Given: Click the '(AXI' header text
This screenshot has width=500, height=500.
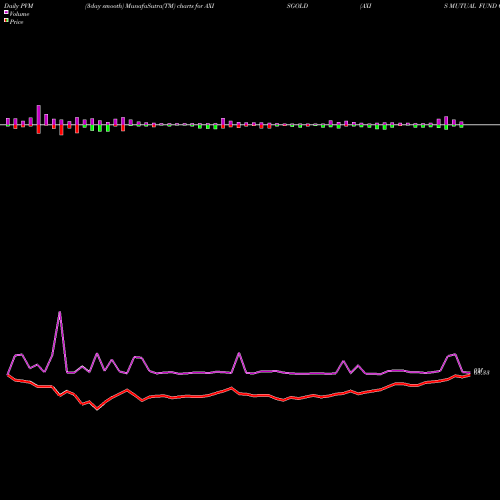Looking at the screenshot, I should pos(366,6).
